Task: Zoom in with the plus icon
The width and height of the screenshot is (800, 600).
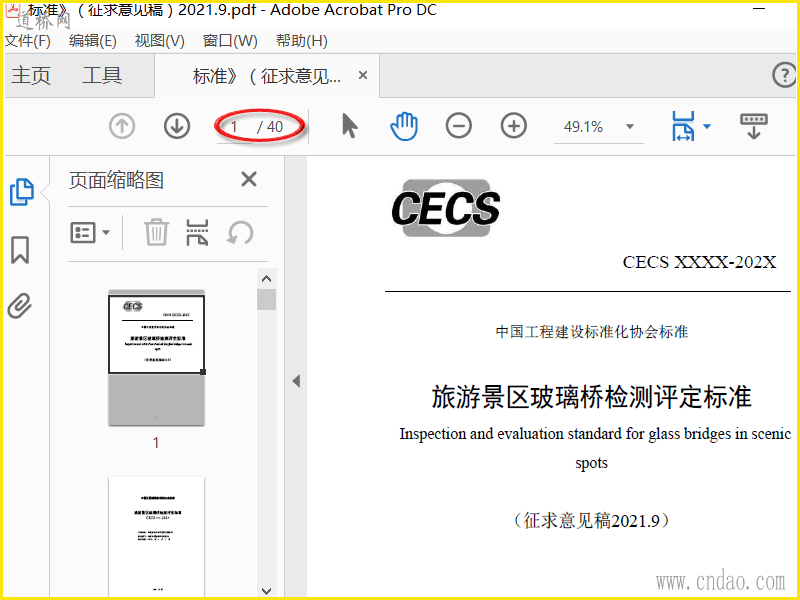Action: point(514,126)
